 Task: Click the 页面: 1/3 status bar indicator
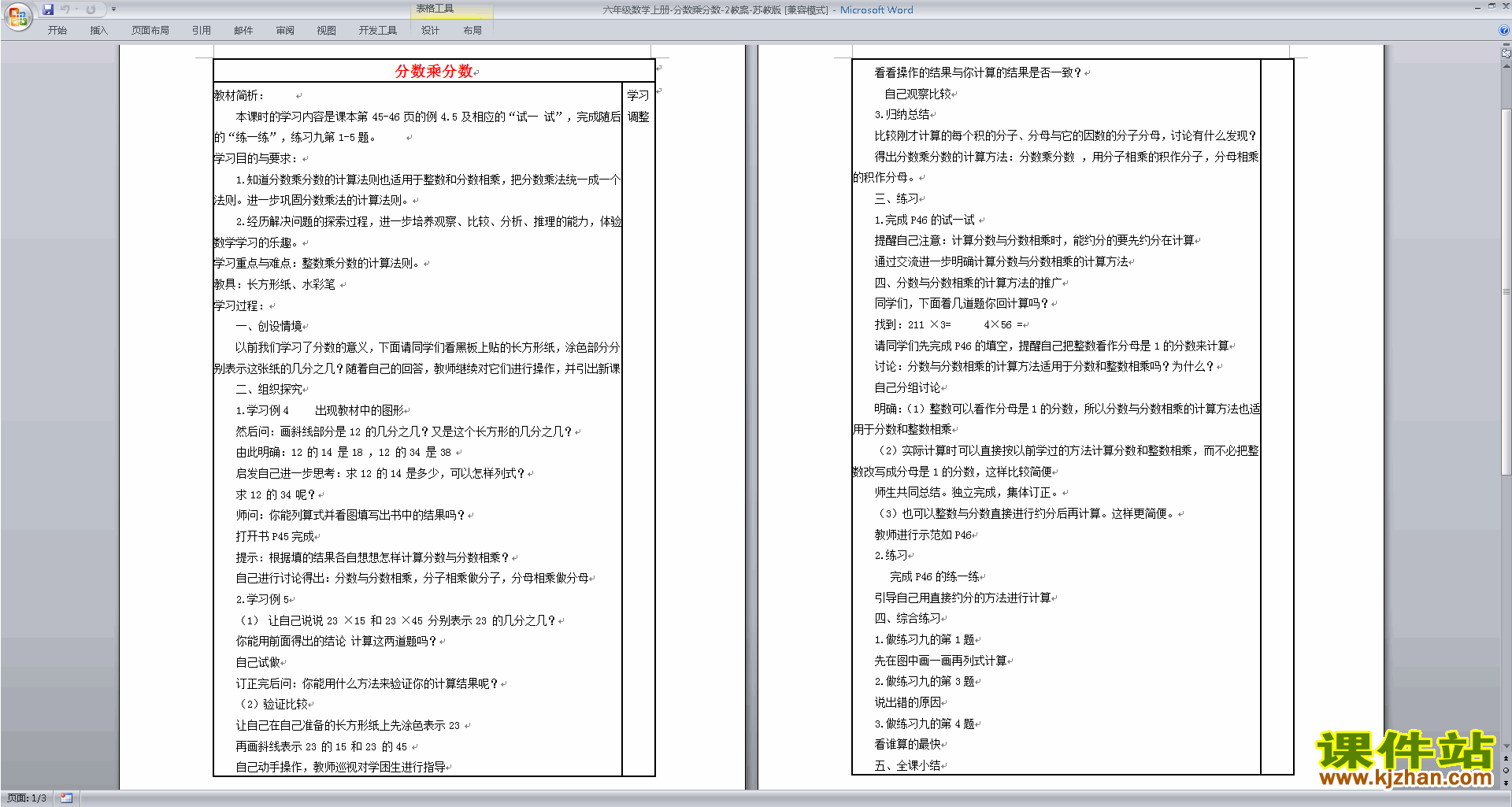click(x=27, y=798)
